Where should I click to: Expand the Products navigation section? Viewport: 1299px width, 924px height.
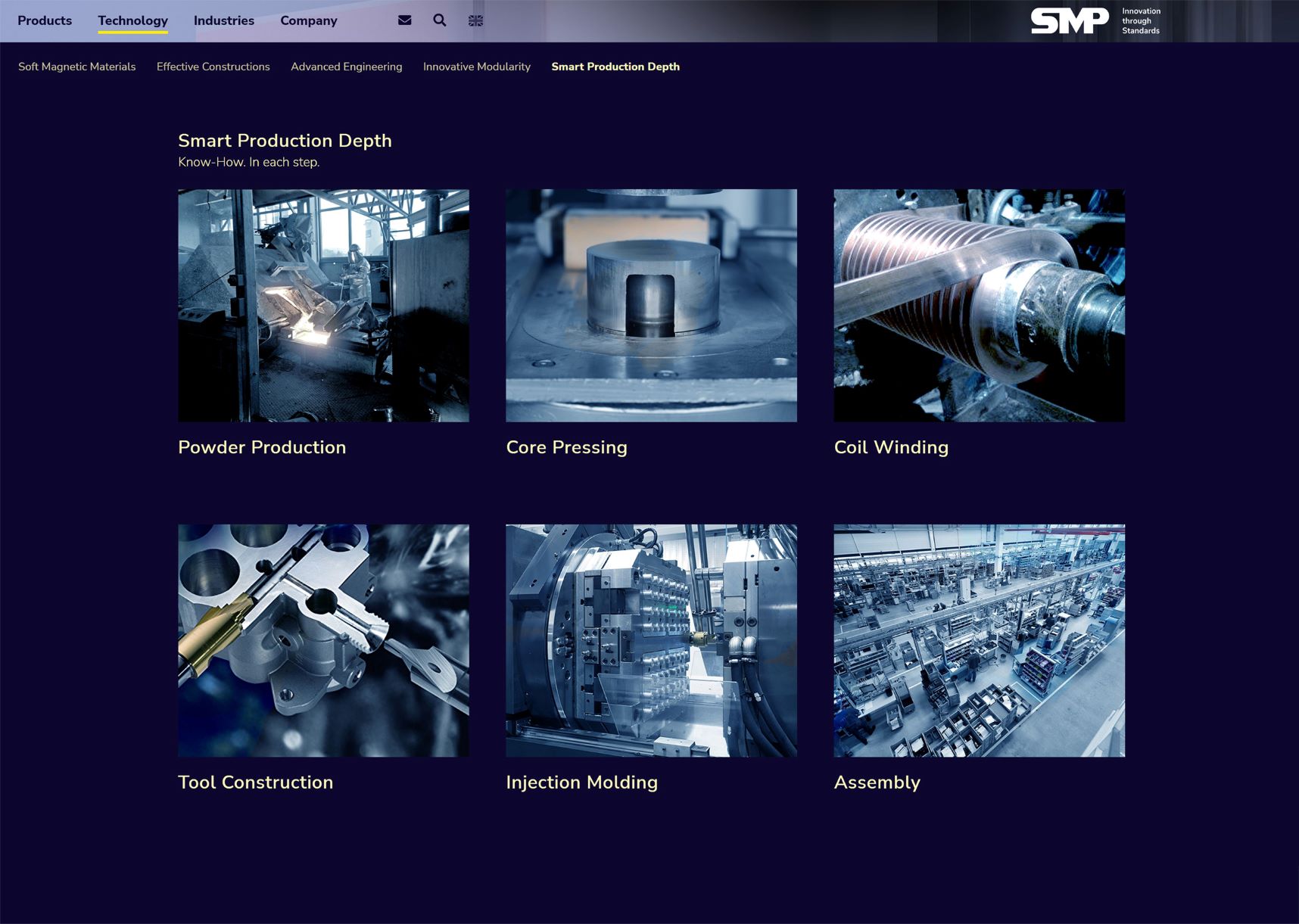(x=45, y=20)
